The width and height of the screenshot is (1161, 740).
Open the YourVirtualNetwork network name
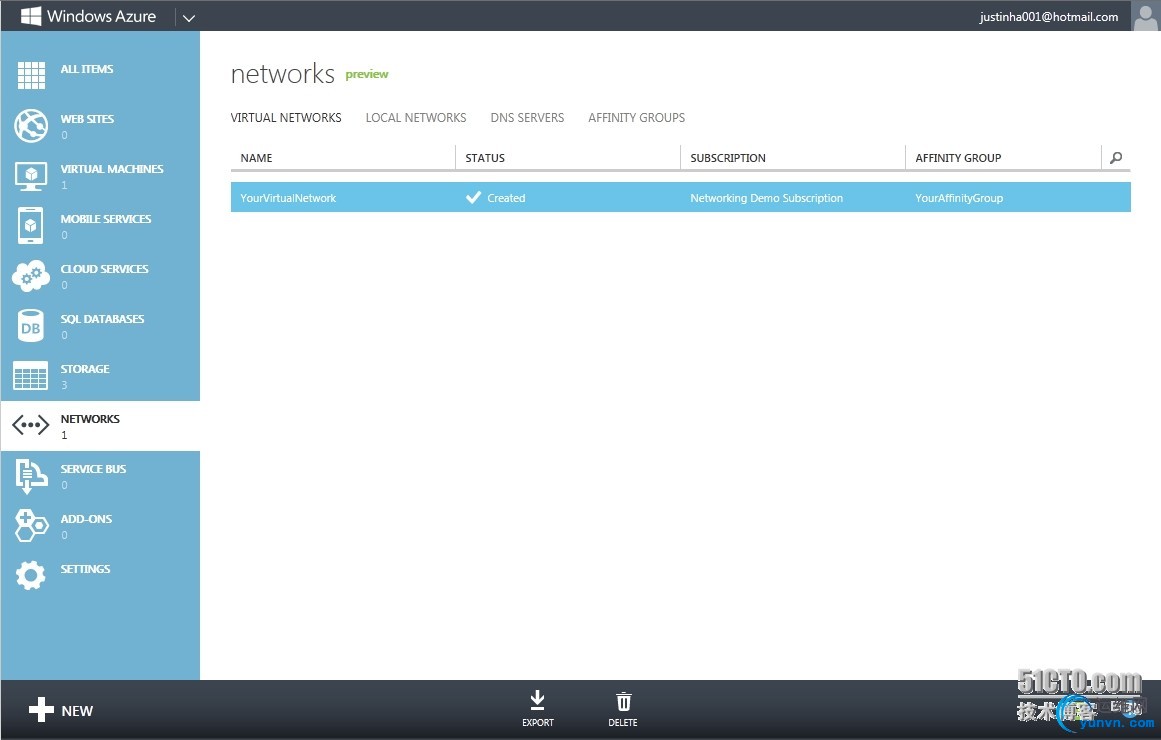coord(288,199)
